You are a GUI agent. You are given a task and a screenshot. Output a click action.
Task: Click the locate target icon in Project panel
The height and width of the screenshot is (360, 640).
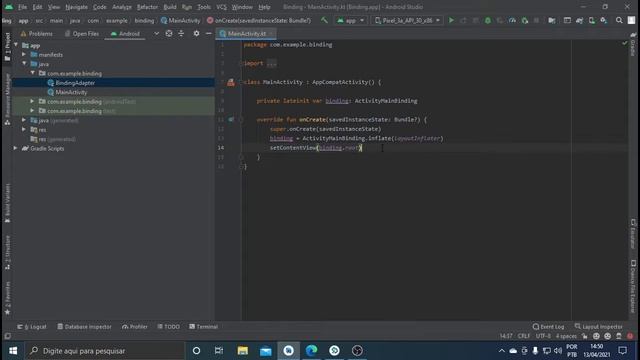pos(169,33)
